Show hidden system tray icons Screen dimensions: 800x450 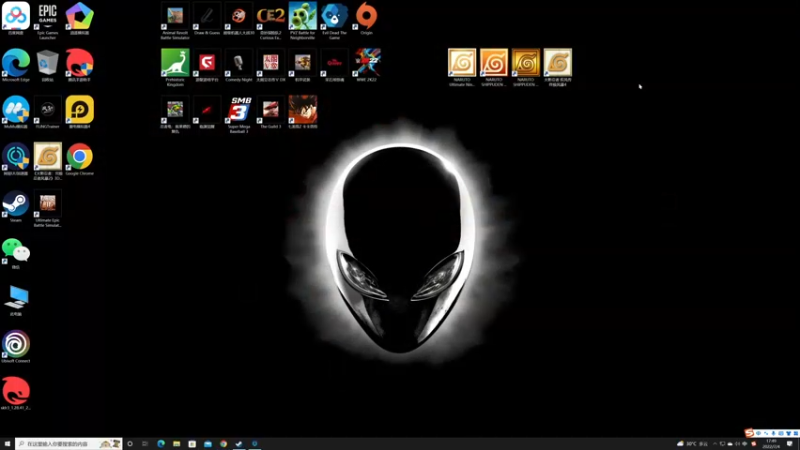coord(714,444)
